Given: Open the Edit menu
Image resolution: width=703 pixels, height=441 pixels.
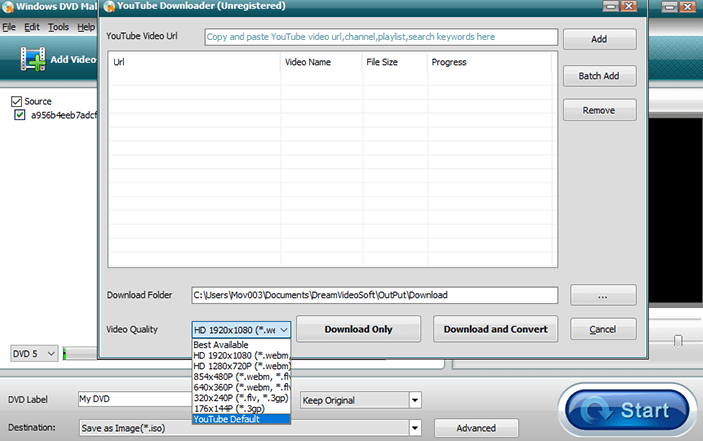Looking at the screenshot, I should point(32,27).
